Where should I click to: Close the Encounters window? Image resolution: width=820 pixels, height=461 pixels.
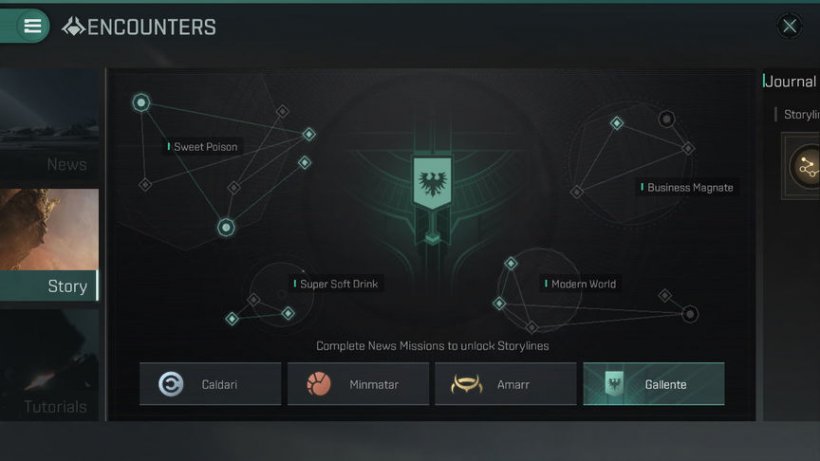point(790,26)
